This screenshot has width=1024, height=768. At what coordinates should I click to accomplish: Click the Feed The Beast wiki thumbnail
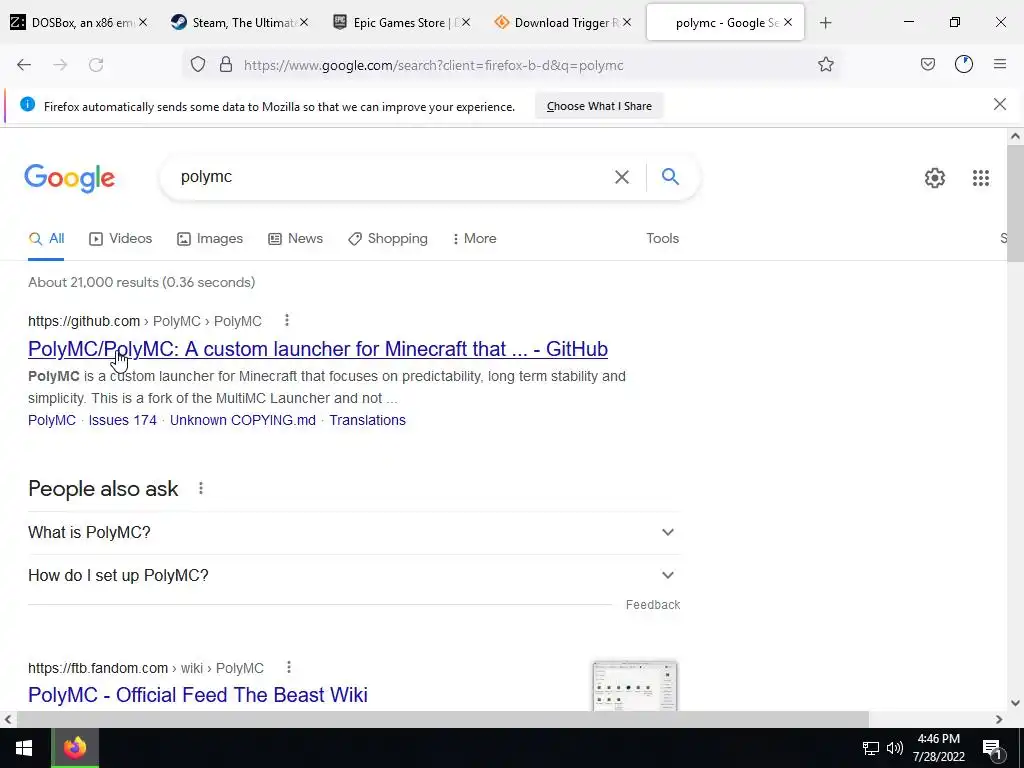pos(635,686)
